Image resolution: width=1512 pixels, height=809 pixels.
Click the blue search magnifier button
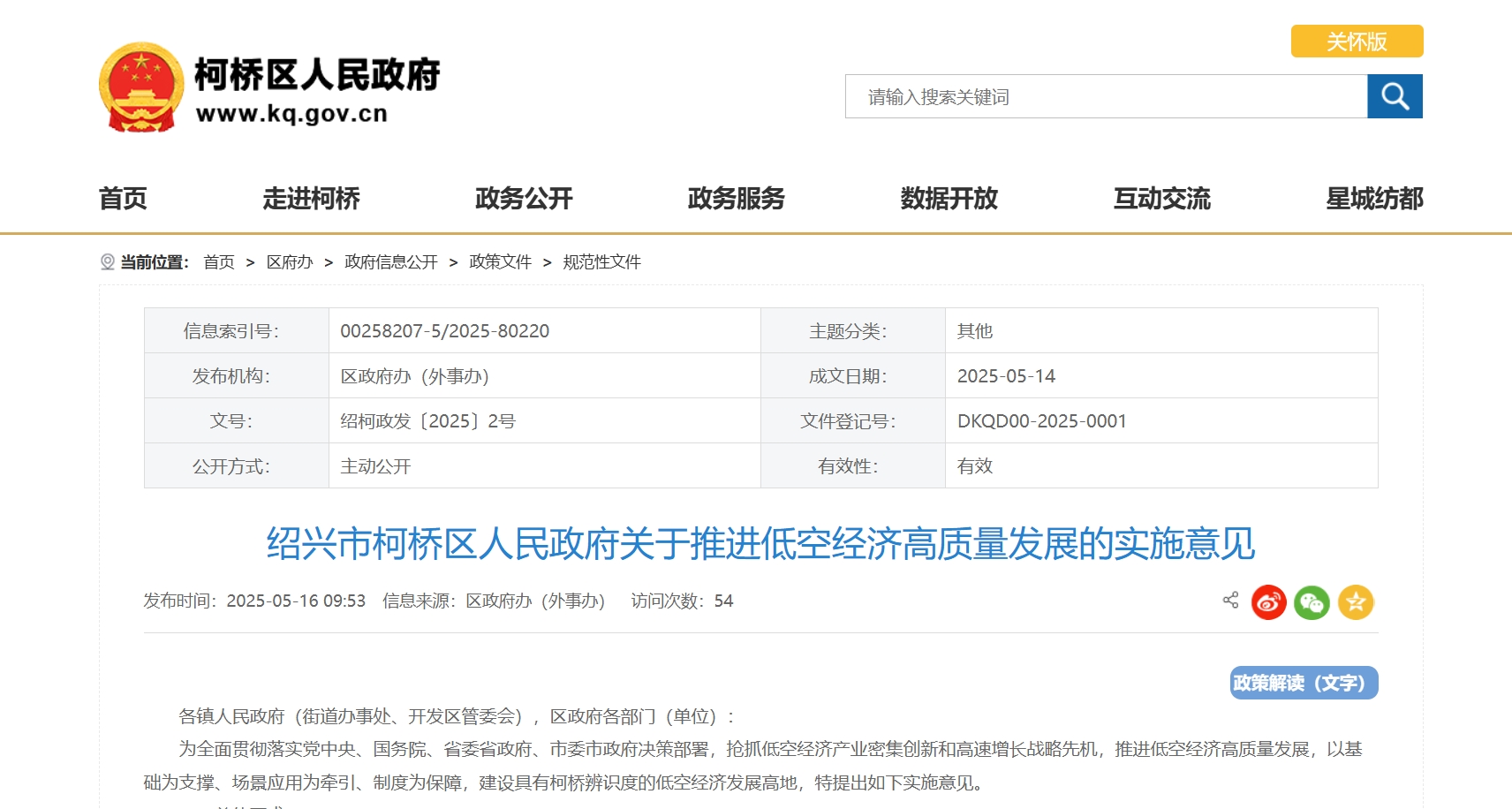click(x=1395, y=96)
